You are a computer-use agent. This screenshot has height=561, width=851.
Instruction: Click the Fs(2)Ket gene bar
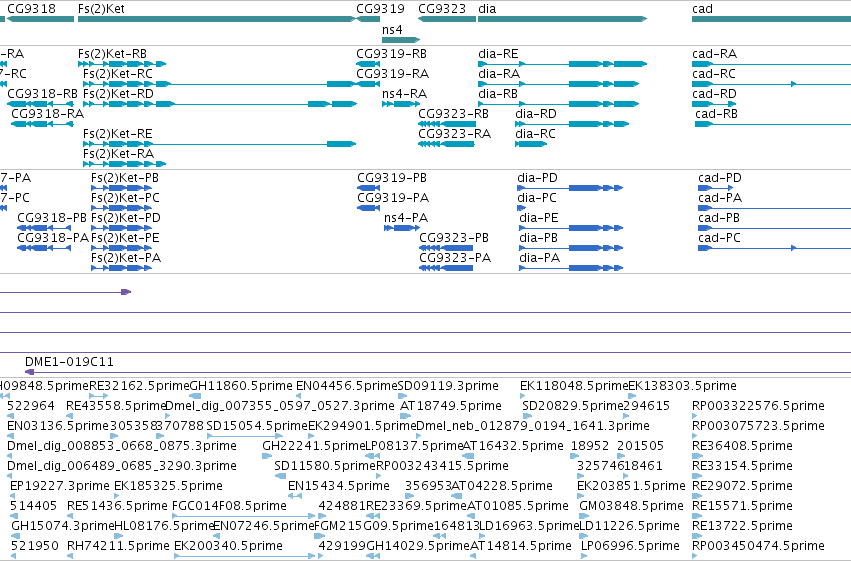(x=217, y=19)
